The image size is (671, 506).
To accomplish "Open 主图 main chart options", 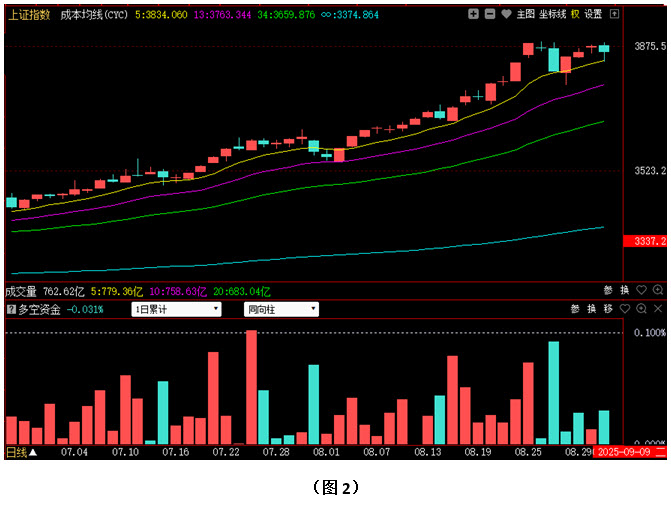I will (x=526, y=14).
